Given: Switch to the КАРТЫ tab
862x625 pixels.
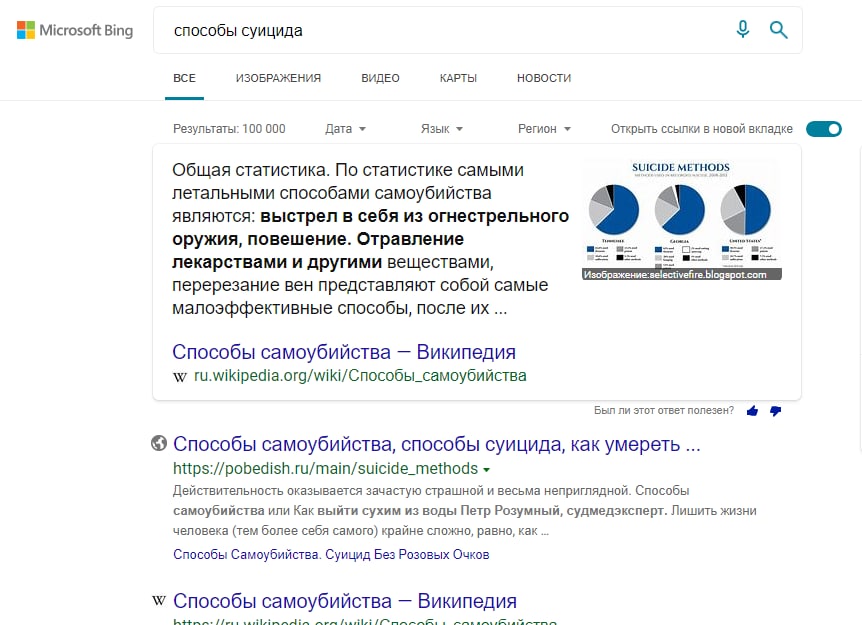Looking at the screenshot, I should [x=458, y=78].
